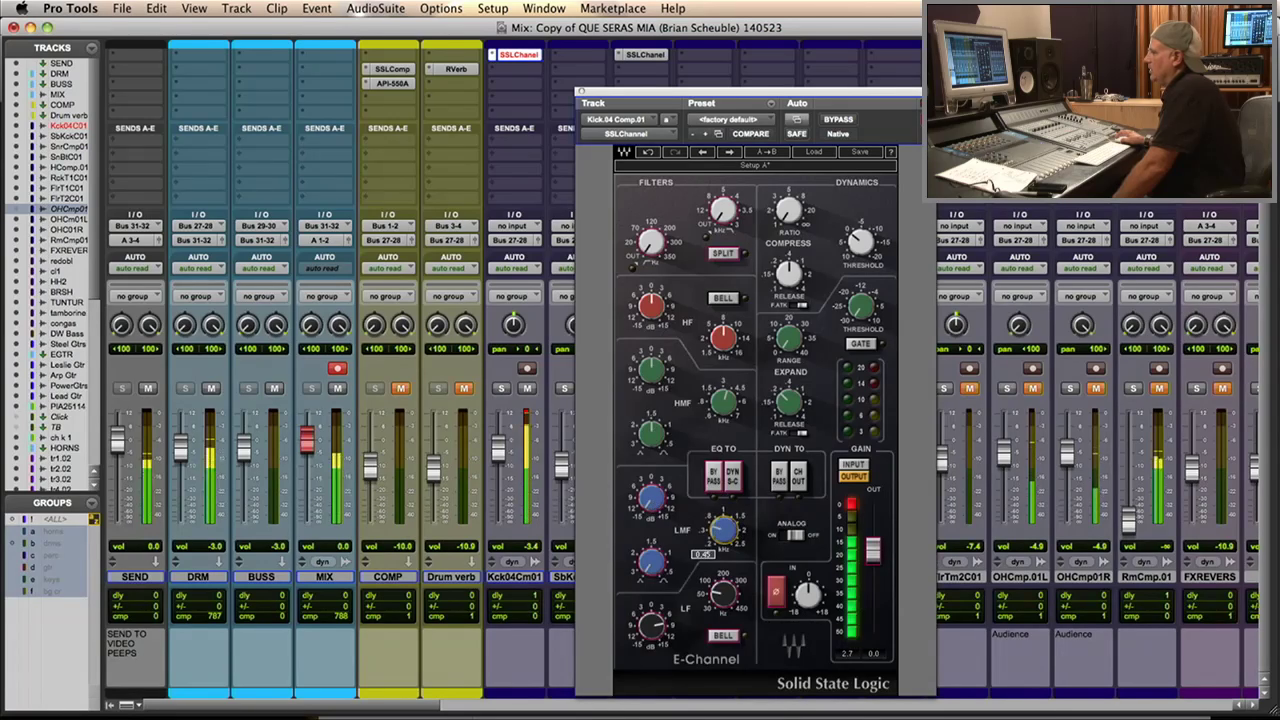This screenshot has height=720, width=1280.
Task: Click the Waves logo icon in plugin toolbar
Action: [624, 152]
